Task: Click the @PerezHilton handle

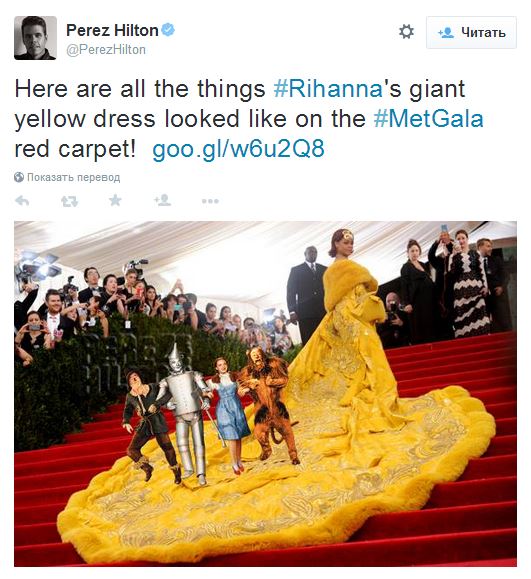Action: click(106, 50)
